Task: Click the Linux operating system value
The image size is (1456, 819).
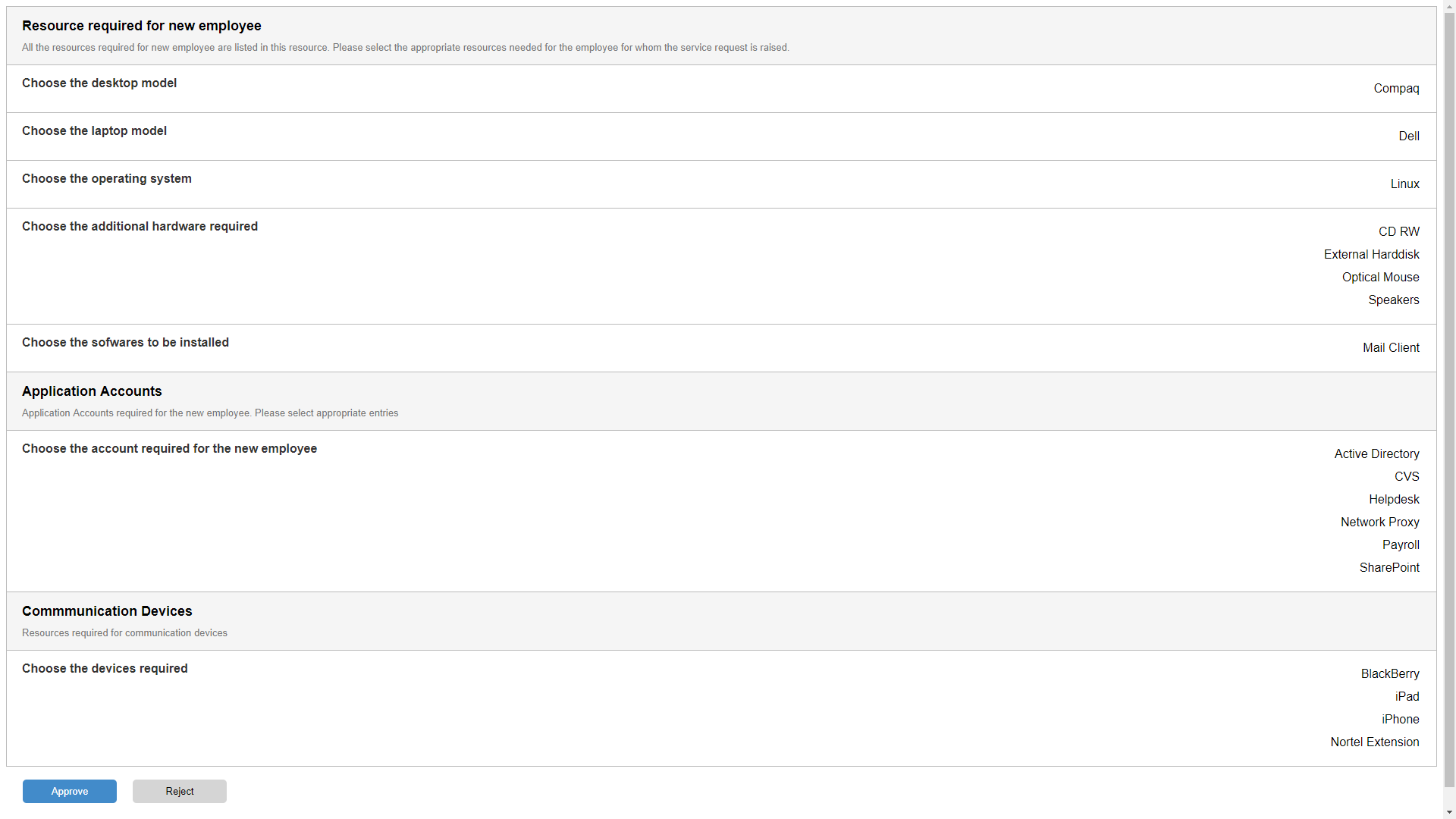Action: tap(1404, 184)
